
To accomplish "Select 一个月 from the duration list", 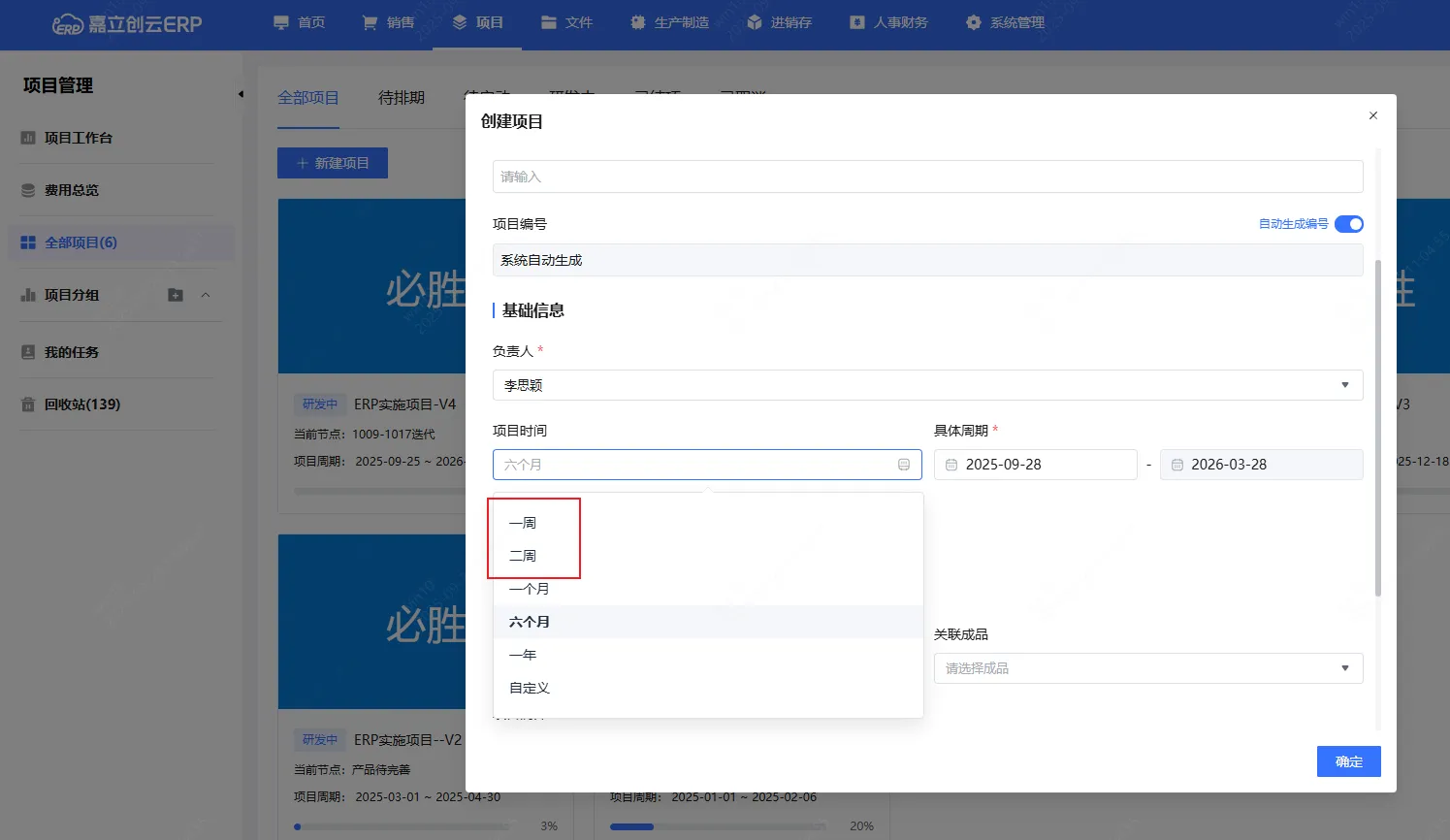I will [x=530, y=589].
